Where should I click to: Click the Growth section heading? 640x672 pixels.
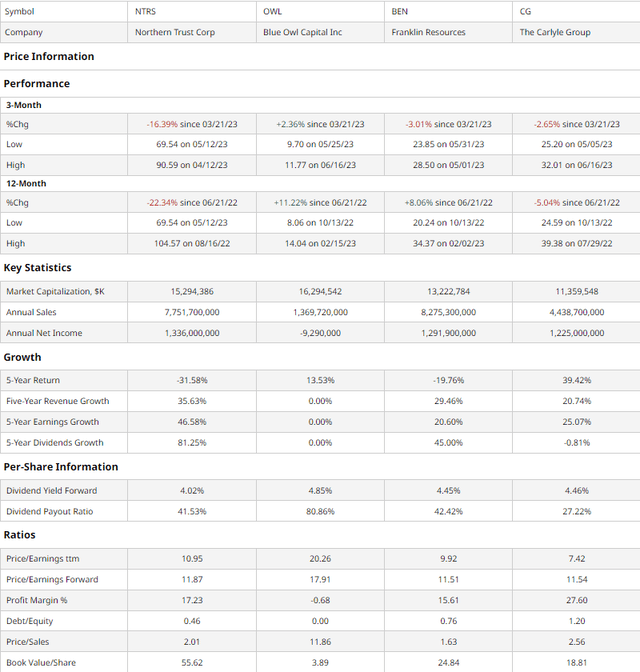click(22, 357)
